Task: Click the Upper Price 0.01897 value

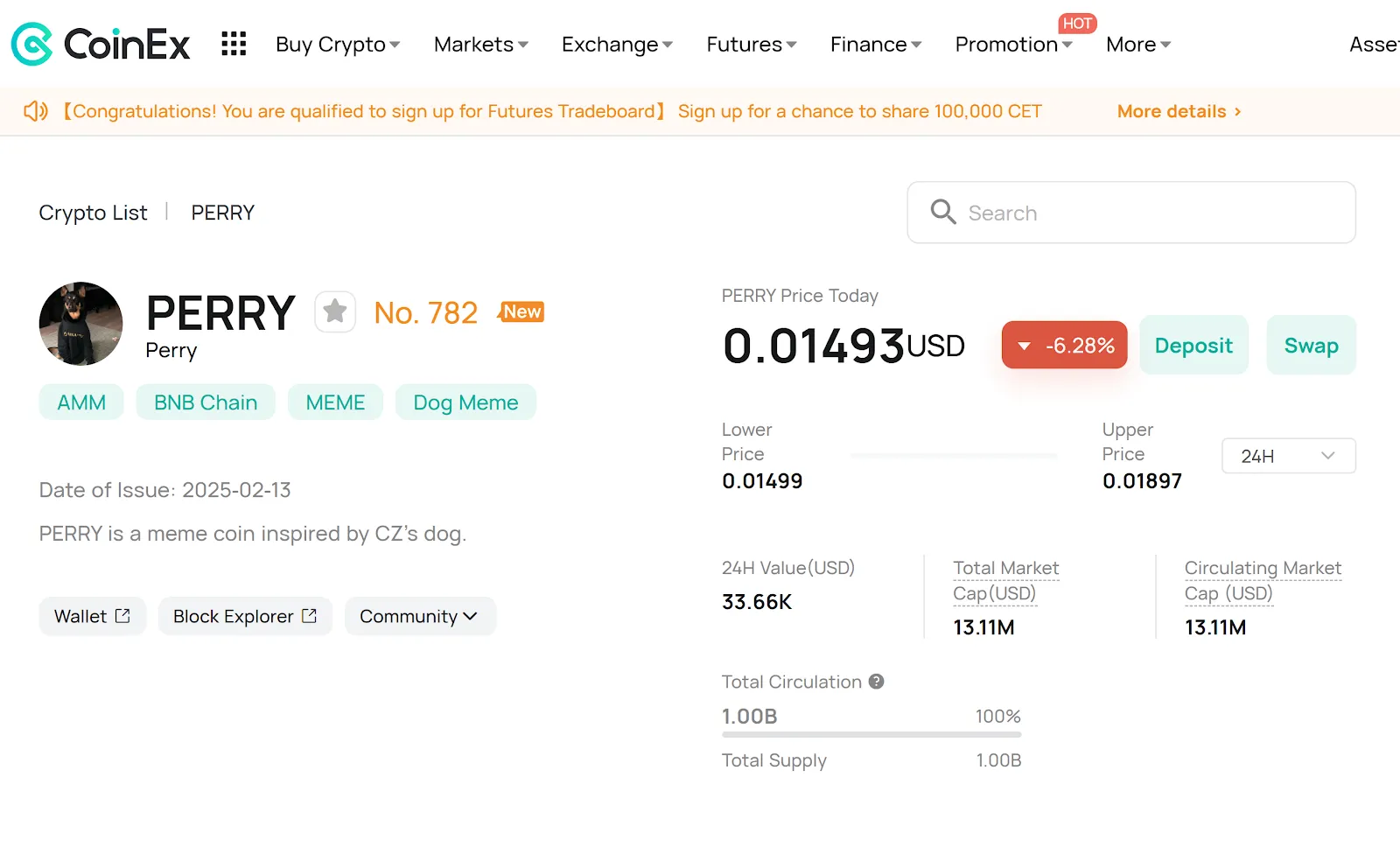Action: pyautogui.click(x=1142, y=481)
